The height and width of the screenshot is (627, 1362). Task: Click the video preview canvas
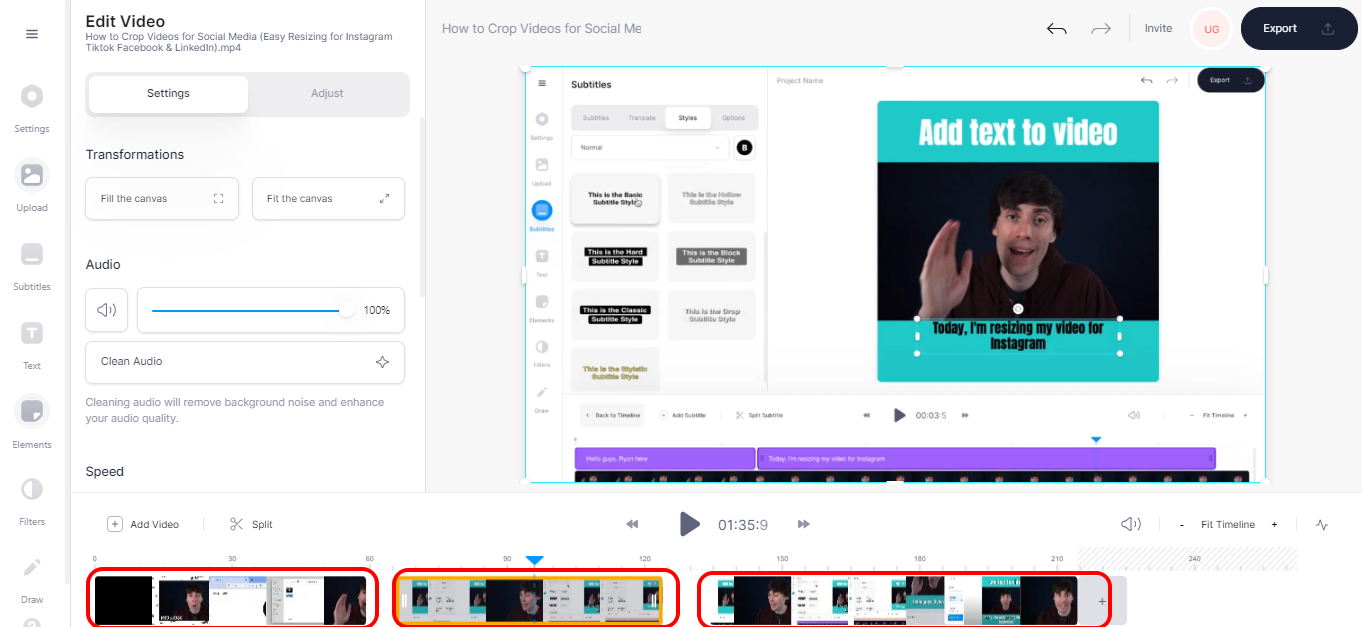point(895,274)
